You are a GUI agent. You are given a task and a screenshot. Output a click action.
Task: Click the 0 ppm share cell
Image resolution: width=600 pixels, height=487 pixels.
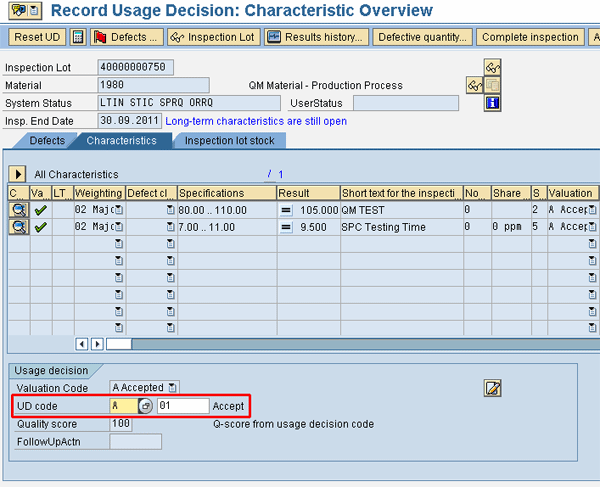pos(511,227)
